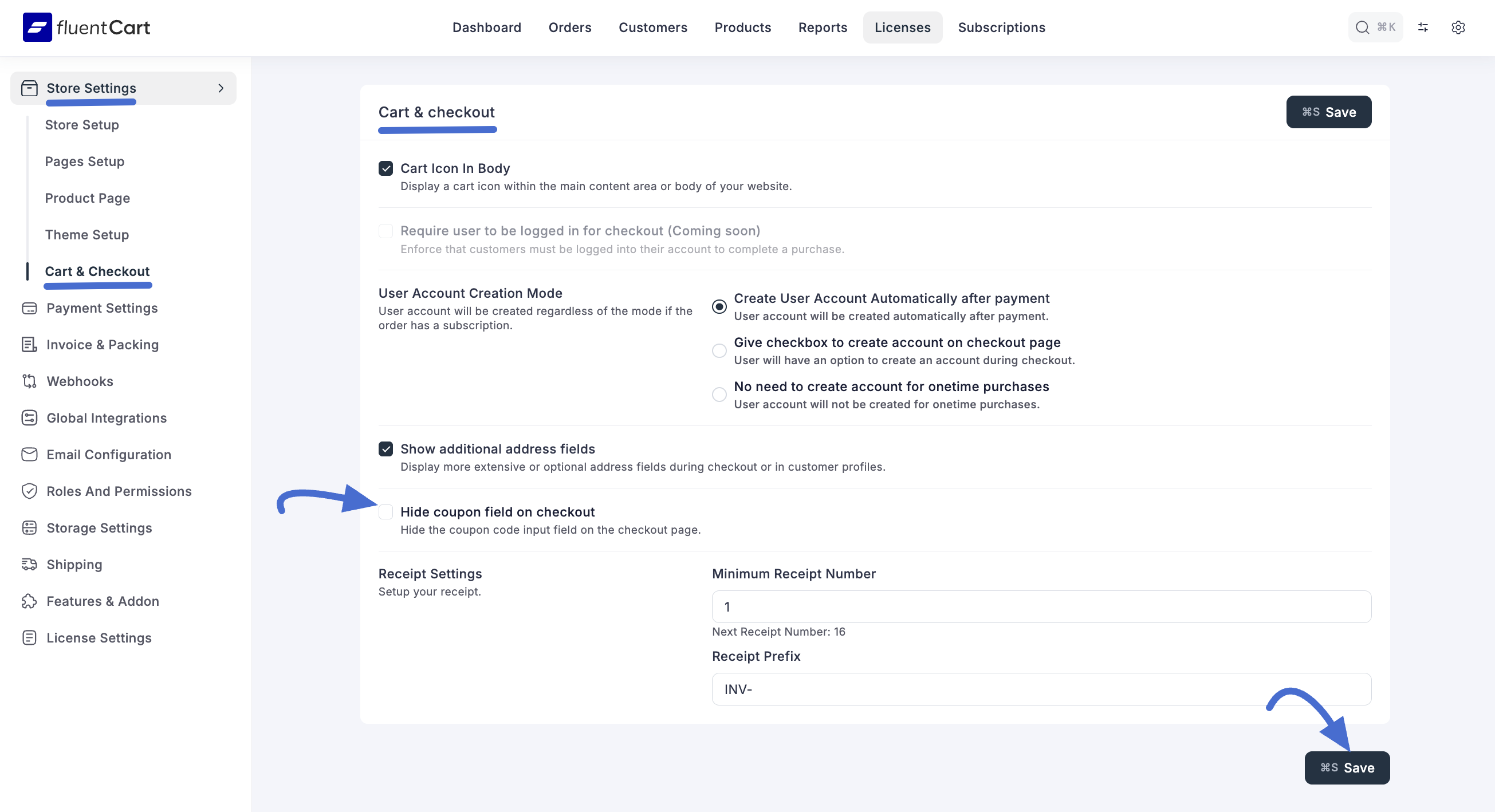
Task: Enable Hide coupon field on checkout
Action: (385, 512)
